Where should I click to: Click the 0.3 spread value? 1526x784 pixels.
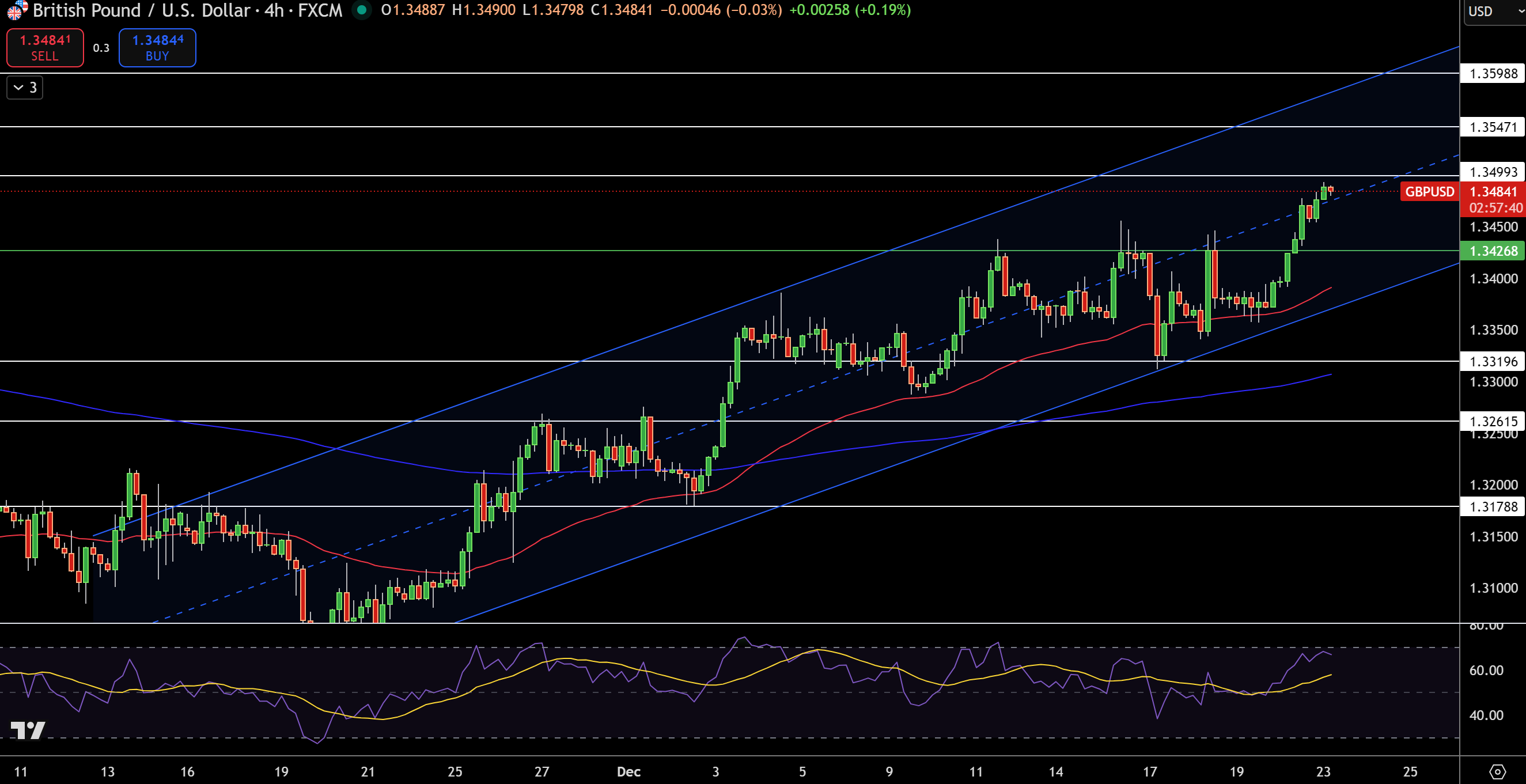click(101, 48)
